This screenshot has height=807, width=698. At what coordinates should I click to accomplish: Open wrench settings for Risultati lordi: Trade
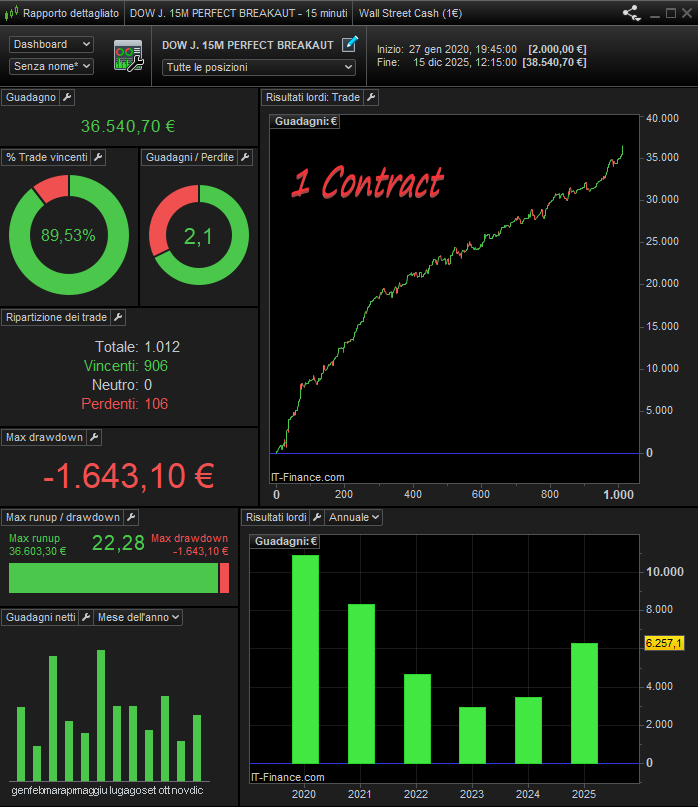370,97
